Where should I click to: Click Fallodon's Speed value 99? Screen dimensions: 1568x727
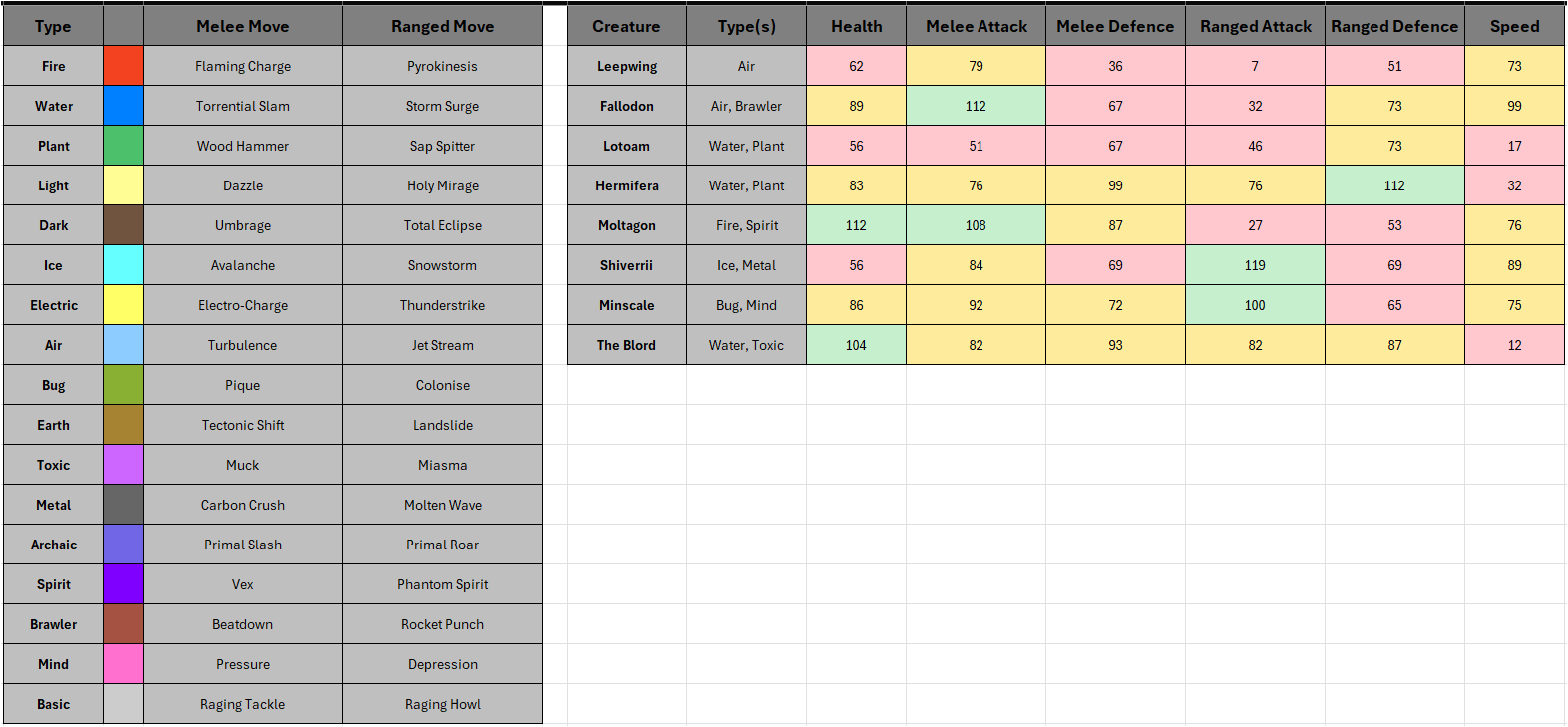click(x=1514, y=106)
